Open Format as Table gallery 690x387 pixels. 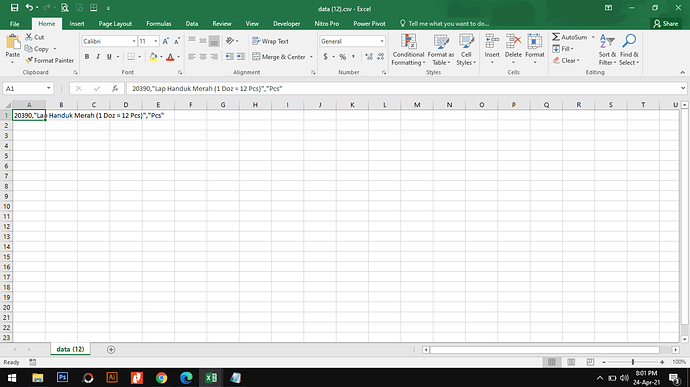click(440, 50)
